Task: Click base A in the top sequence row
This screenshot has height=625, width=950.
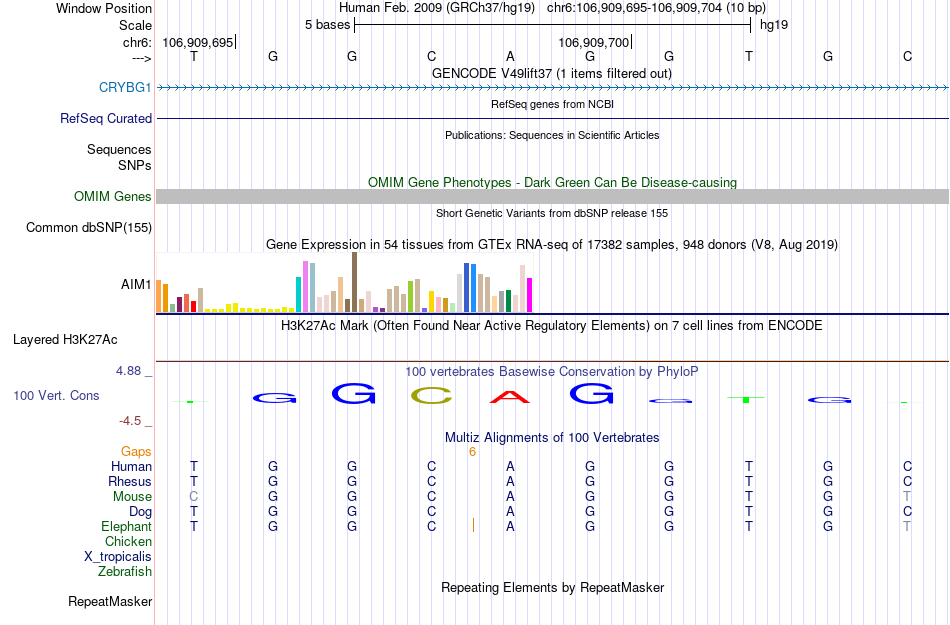Action: pos(510,56)
